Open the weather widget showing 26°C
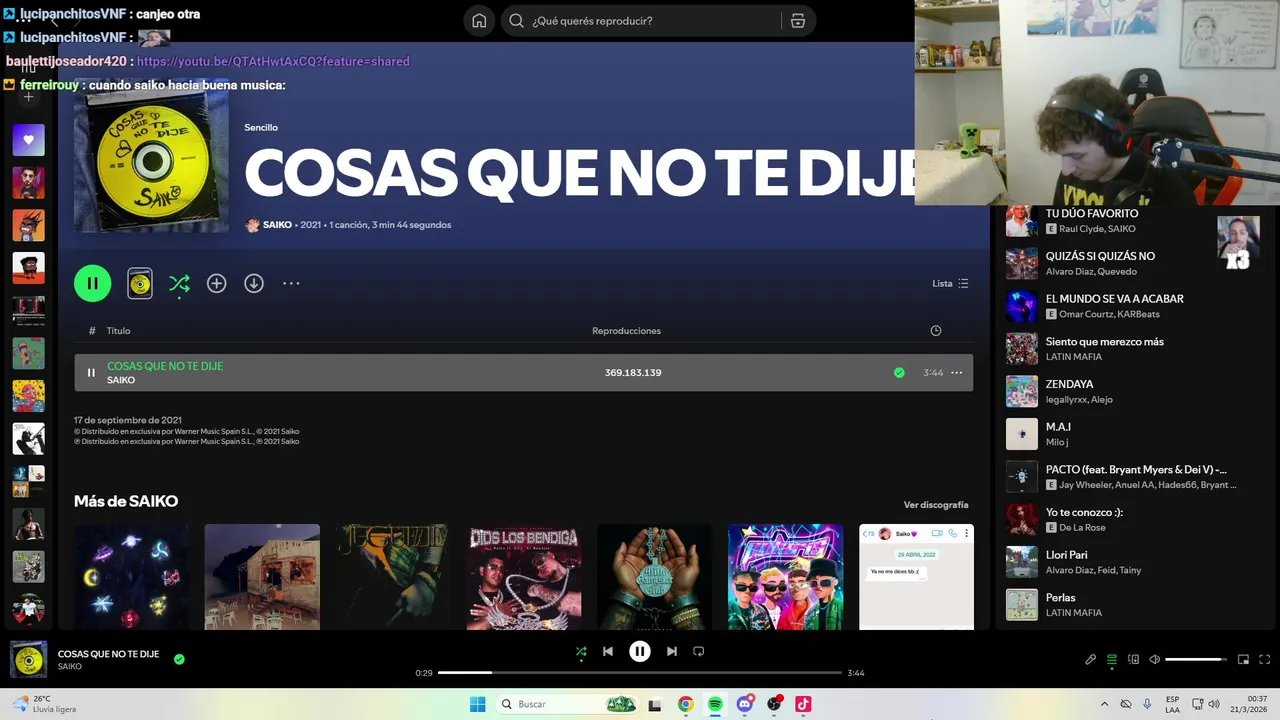 point(44,704)
